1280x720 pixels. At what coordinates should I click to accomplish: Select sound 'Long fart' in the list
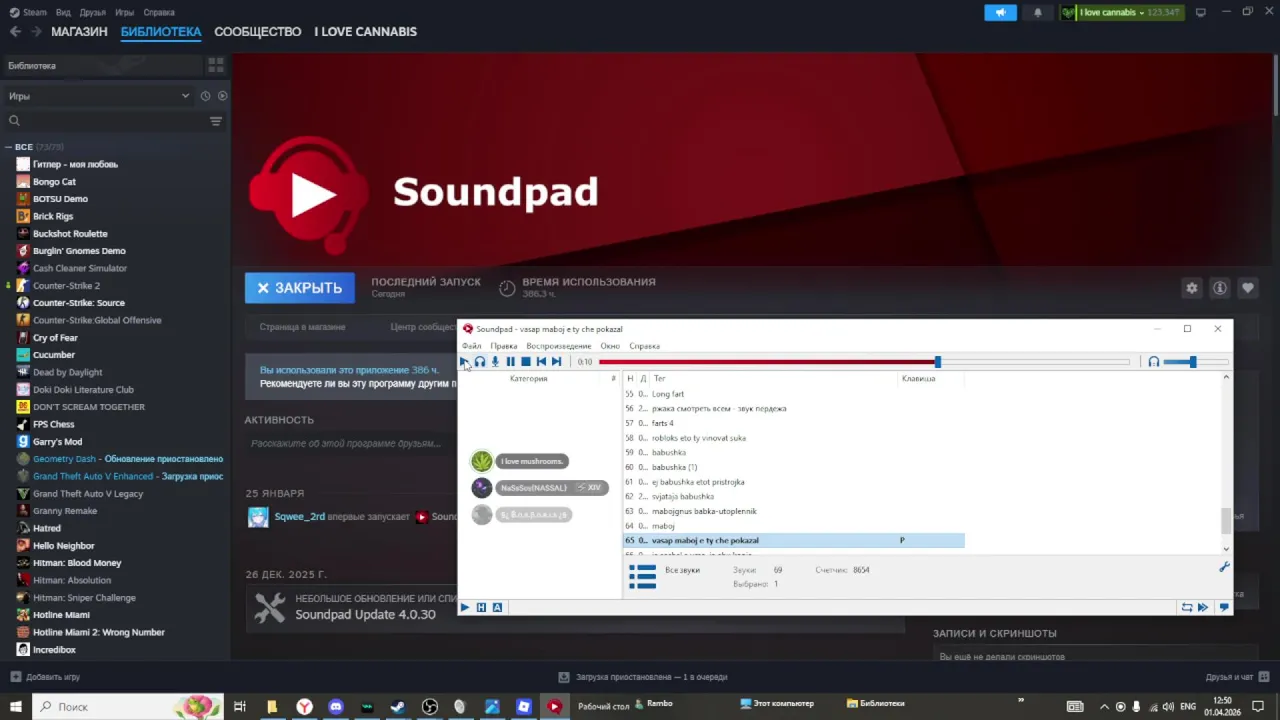tap(794, 394)
